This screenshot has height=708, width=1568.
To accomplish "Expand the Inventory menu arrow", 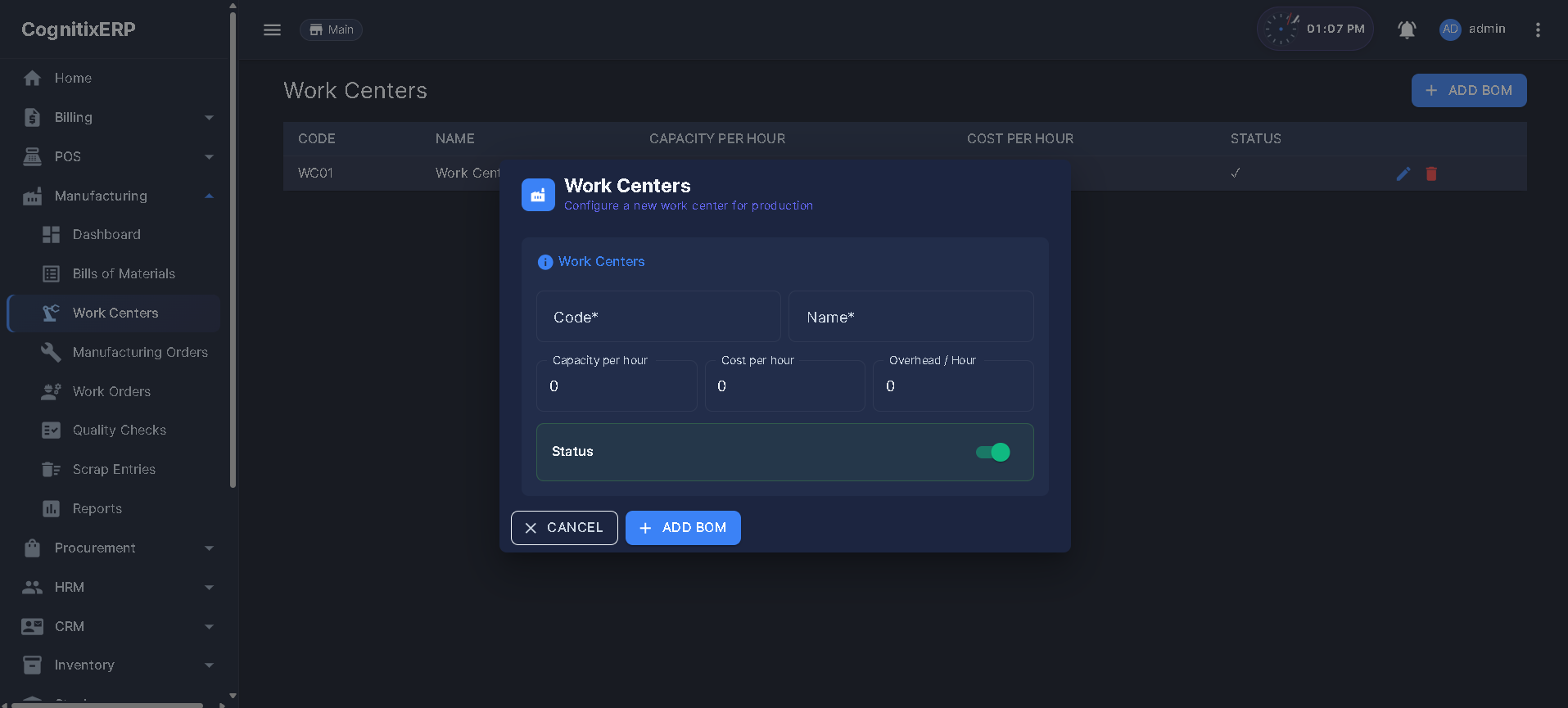I will (x=209, y=665).
